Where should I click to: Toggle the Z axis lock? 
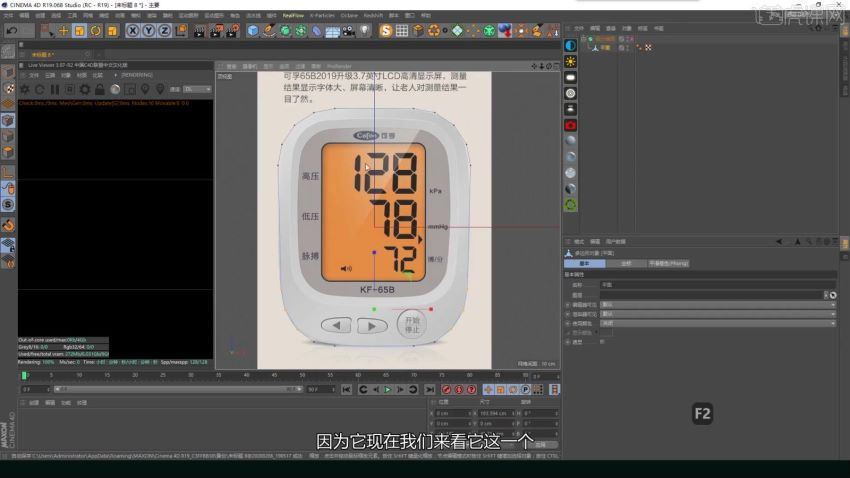click(x=162, y=31)
